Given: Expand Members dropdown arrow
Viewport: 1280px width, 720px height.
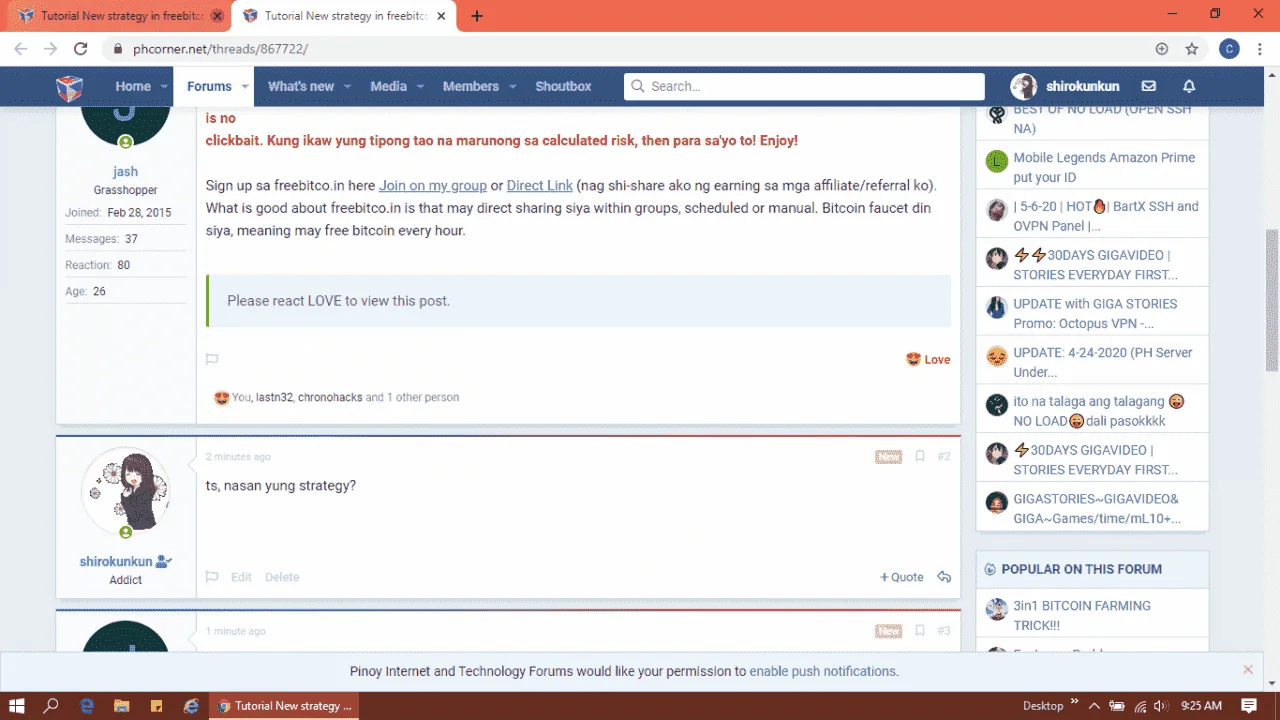Looking at the screenshot, I should pyautogui.click(x=513, y=87).
